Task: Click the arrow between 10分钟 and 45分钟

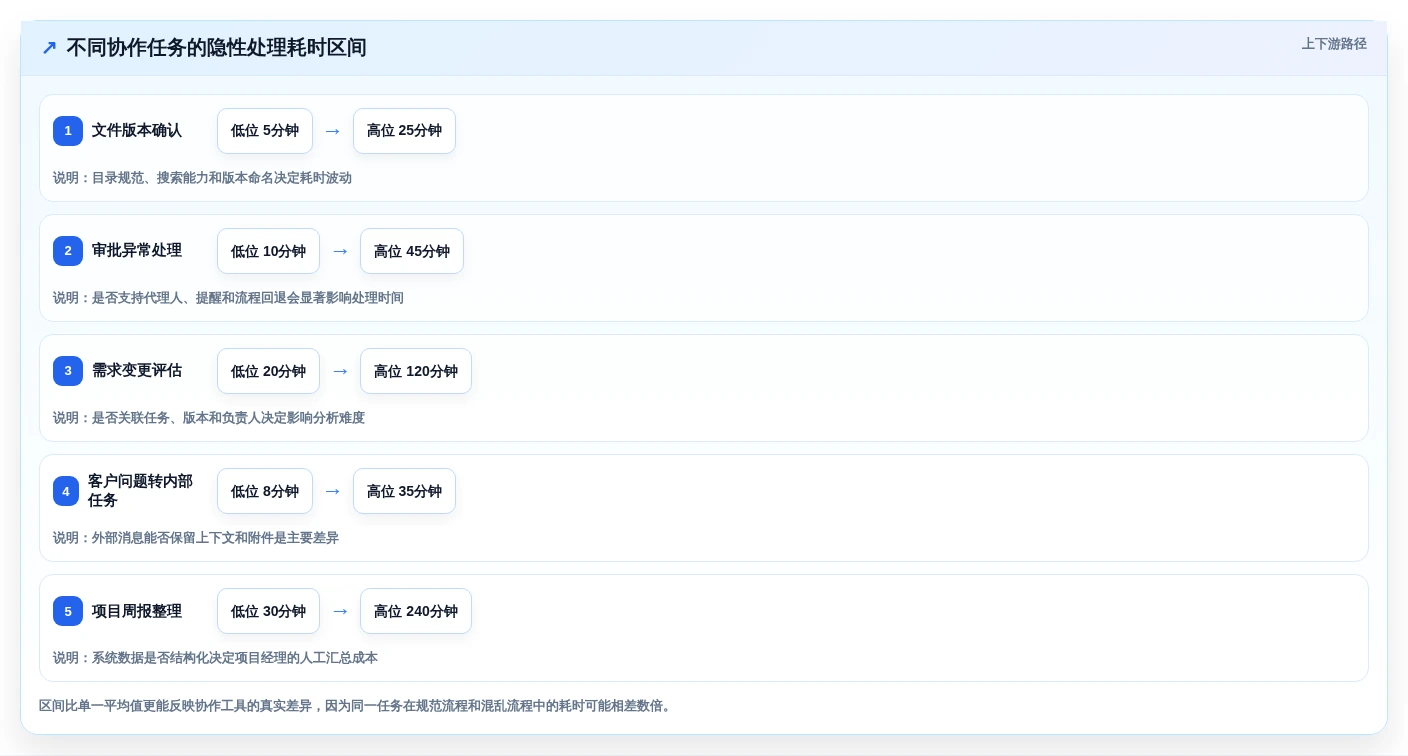Action: pyautogui.click(x=340, y=251)
